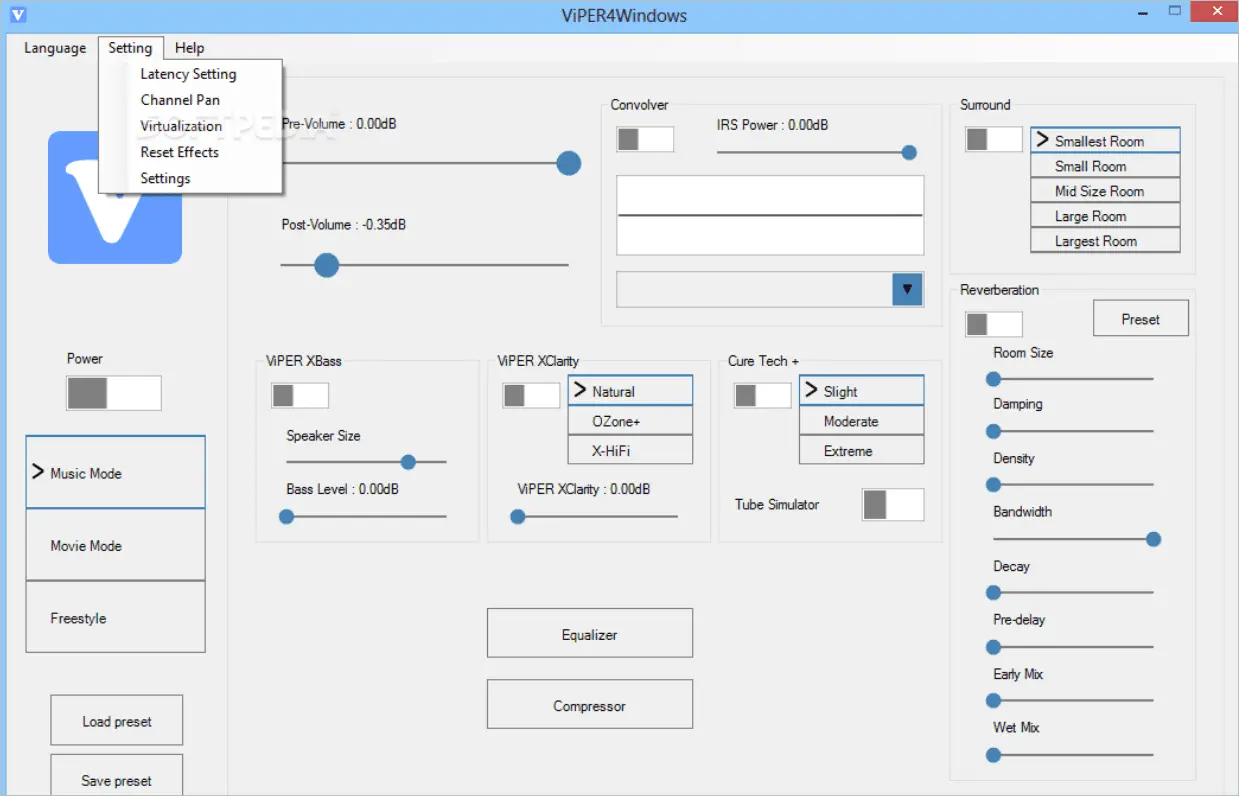1239x796 pixels.
Task: Open the Settings menu entry
Action: (x=189, y=178)
